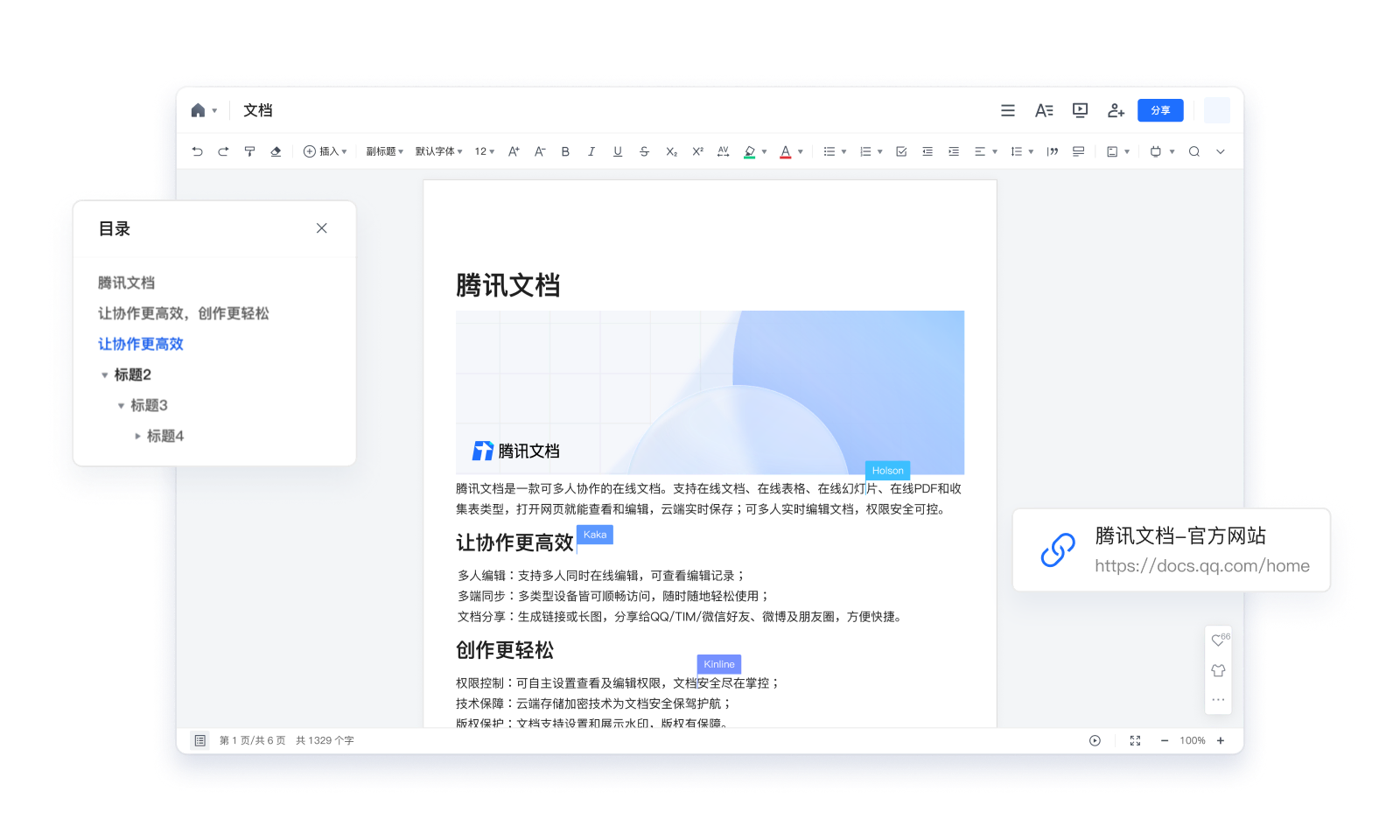Screen dimensions: 1400x840
Task: Open the 副标题 paragraph style dropdown
Action: 384,151
